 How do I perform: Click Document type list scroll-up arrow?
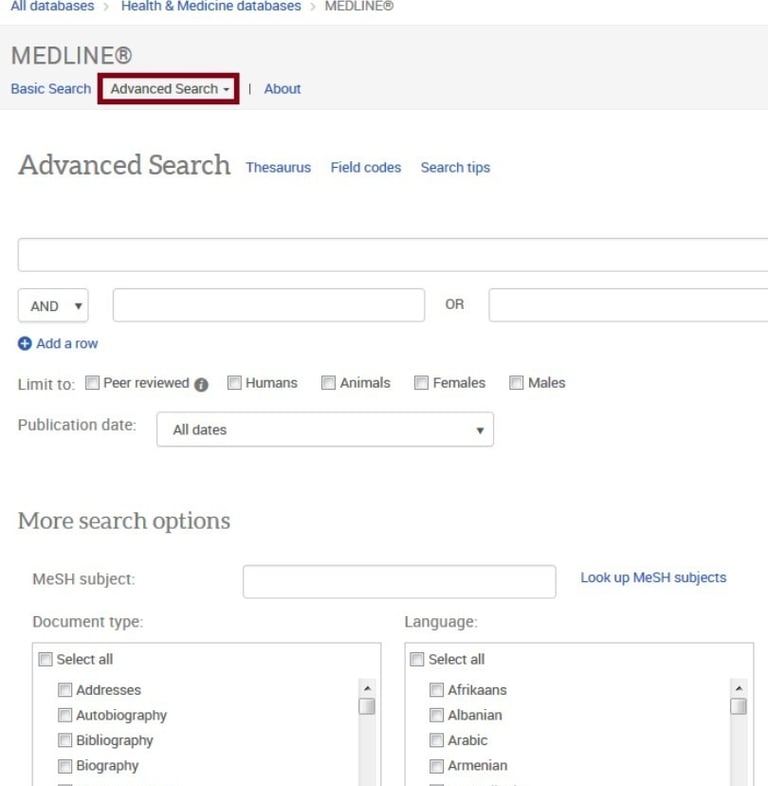[367, 688]
